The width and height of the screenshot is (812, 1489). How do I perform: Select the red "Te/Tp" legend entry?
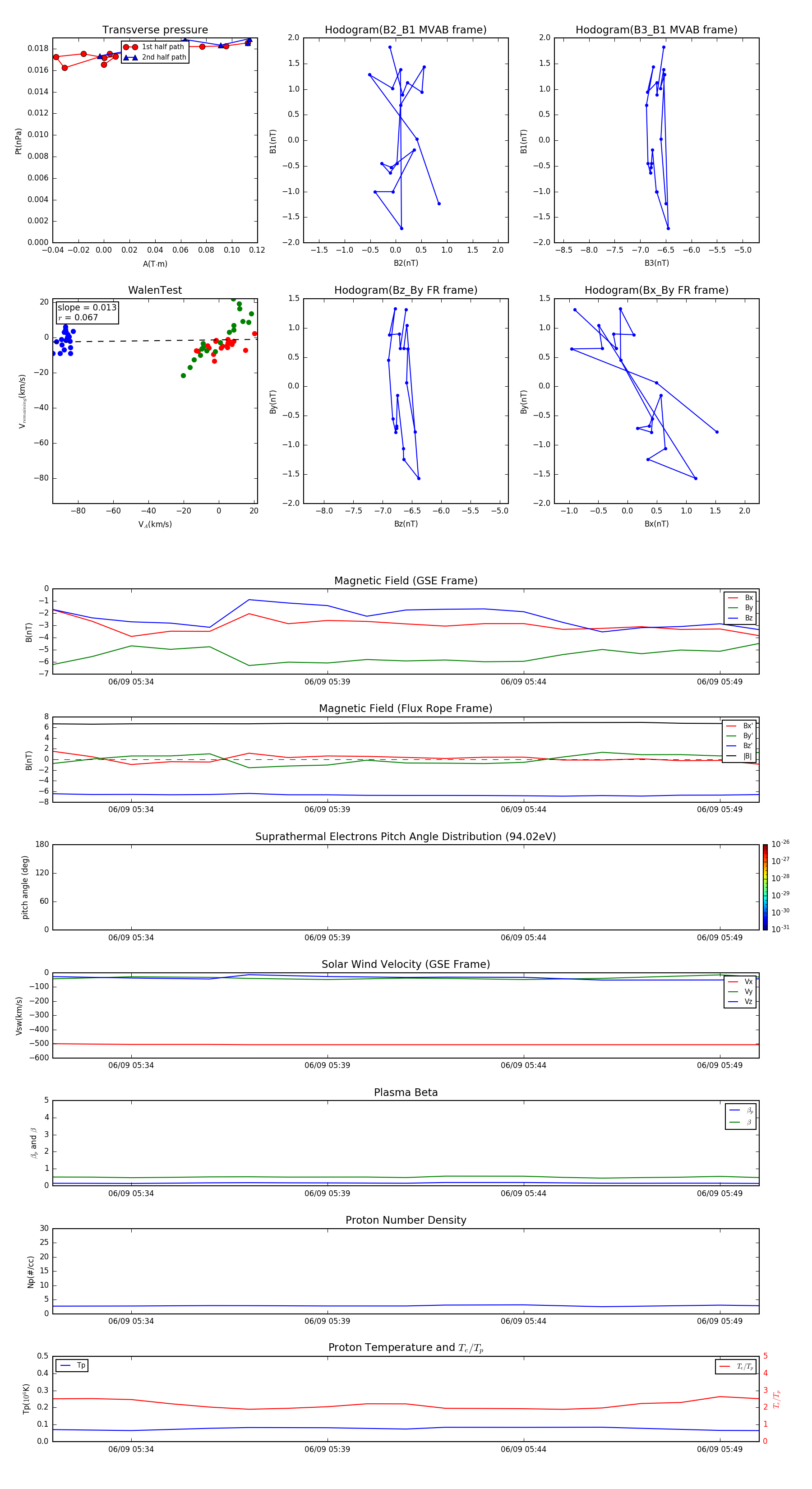click(x=737, y=1366)
